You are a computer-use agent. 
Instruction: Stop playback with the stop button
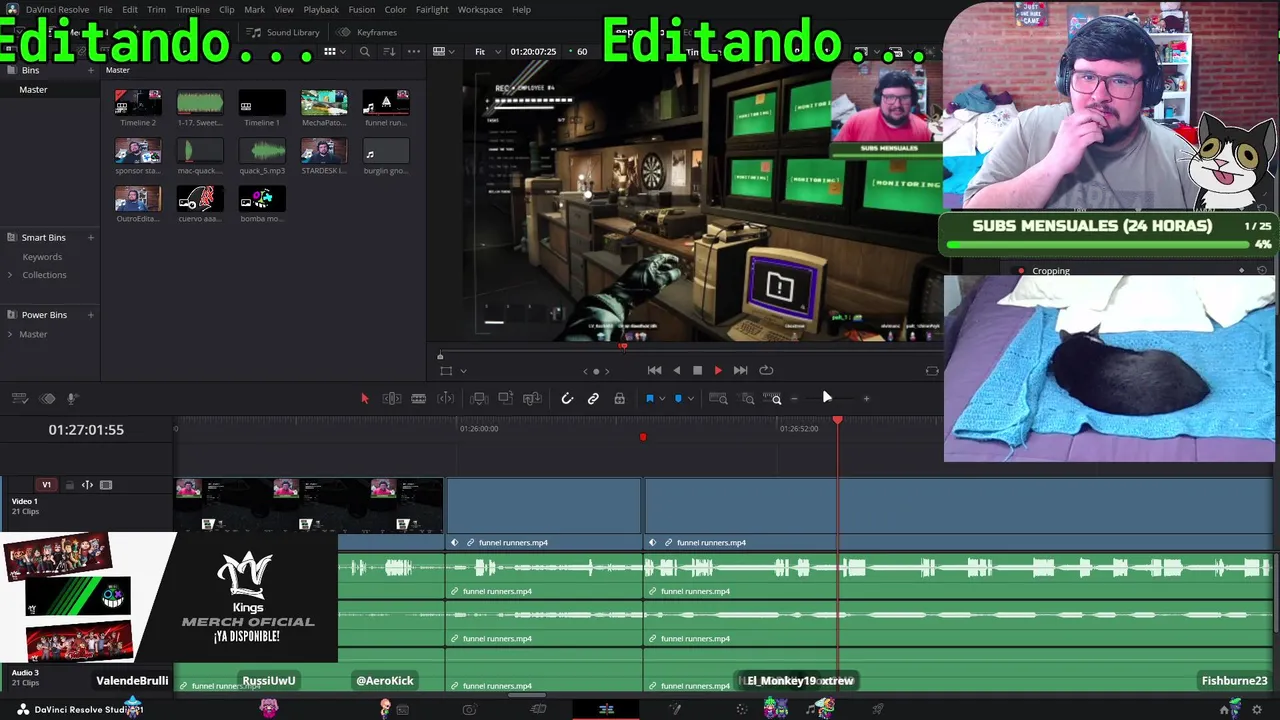click(x=697, y=370)
